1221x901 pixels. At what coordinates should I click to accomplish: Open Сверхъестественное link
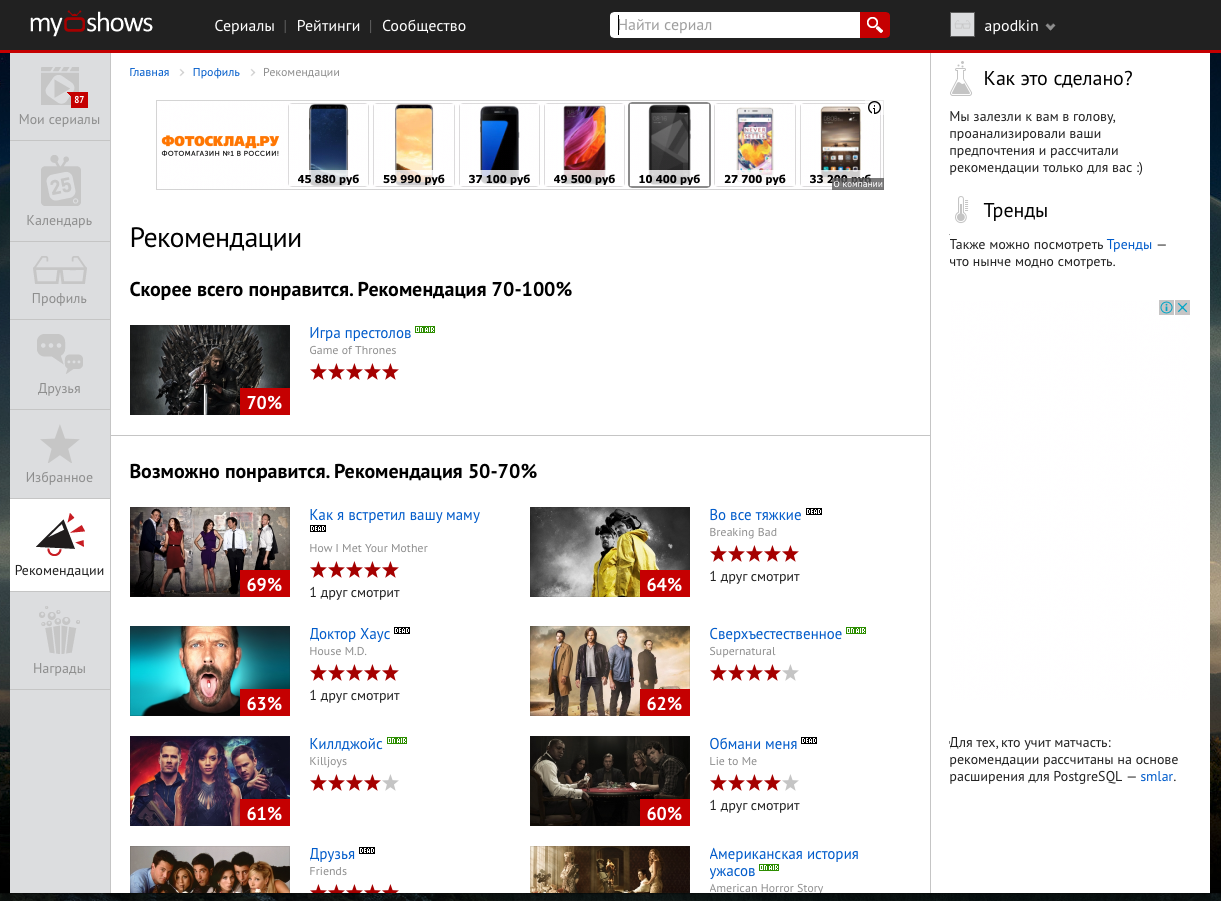(776, 634)
